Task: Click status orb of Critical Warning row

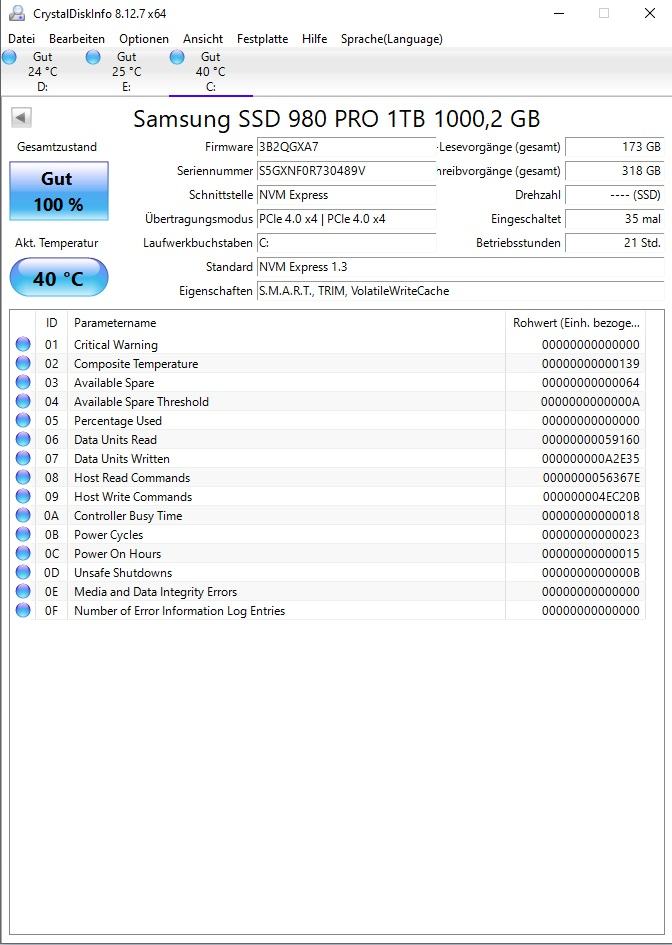Action: point(23,345)
